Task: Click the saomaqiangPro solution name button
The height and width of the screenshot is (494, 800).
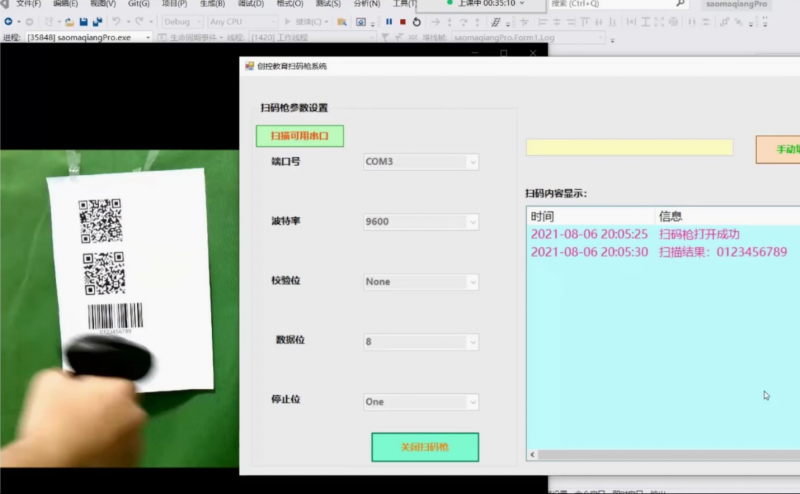Action: (736, 4)
